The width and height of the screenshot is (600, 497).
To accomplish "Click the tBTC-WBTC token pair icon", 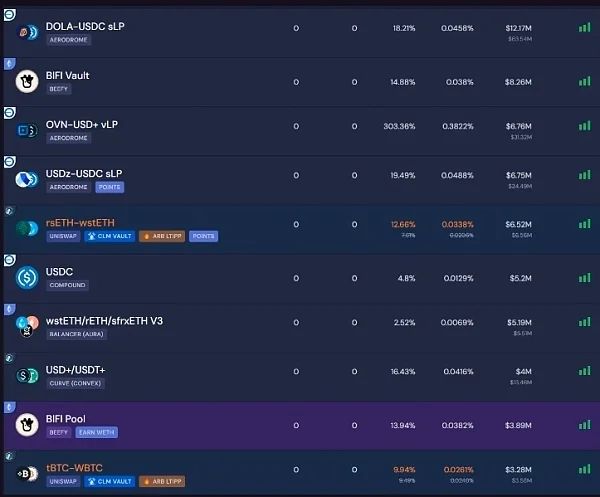I will click(27, 473).
